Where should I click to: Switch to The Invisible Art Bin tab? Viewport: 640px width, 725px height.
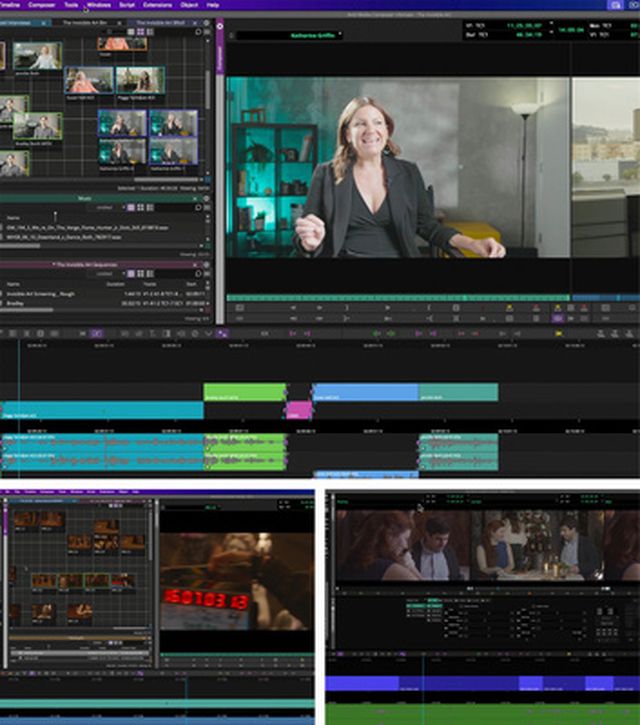pyautogui.click(x=85, y=23)
